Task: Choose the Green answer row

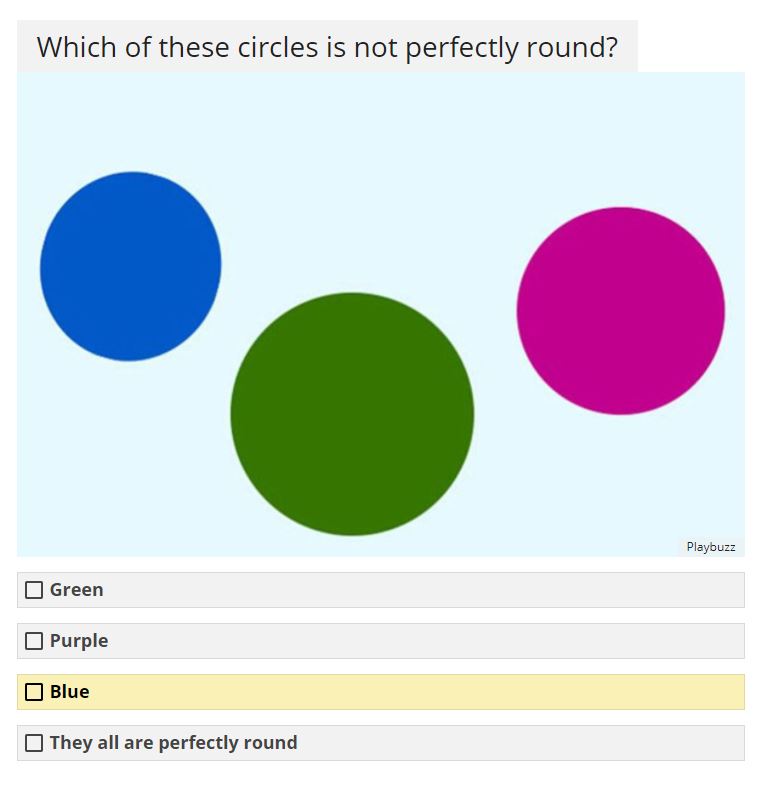Action: [x=381, y=590]
